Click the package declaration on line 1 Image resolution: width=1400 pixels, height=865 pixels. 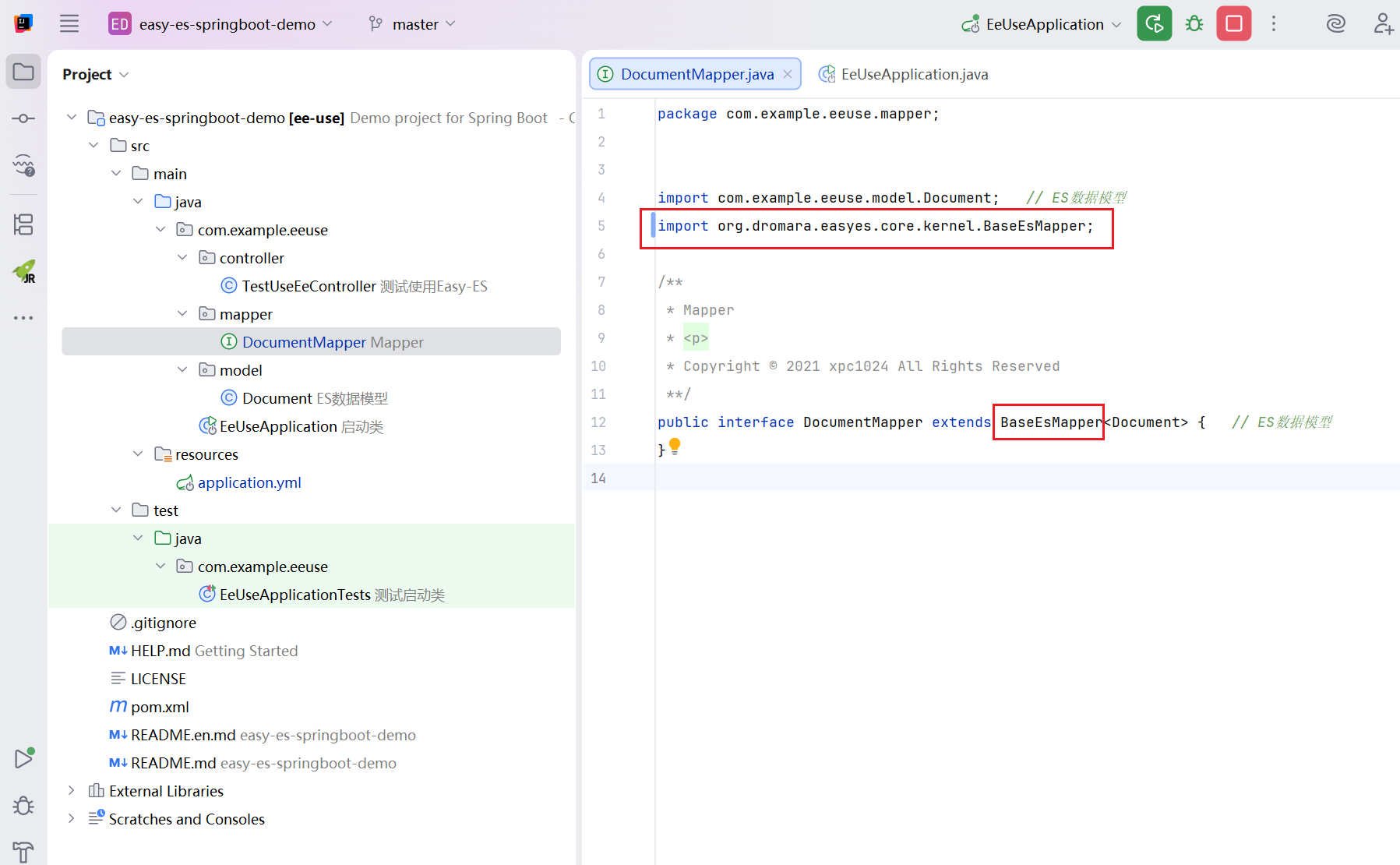[798, 114]
